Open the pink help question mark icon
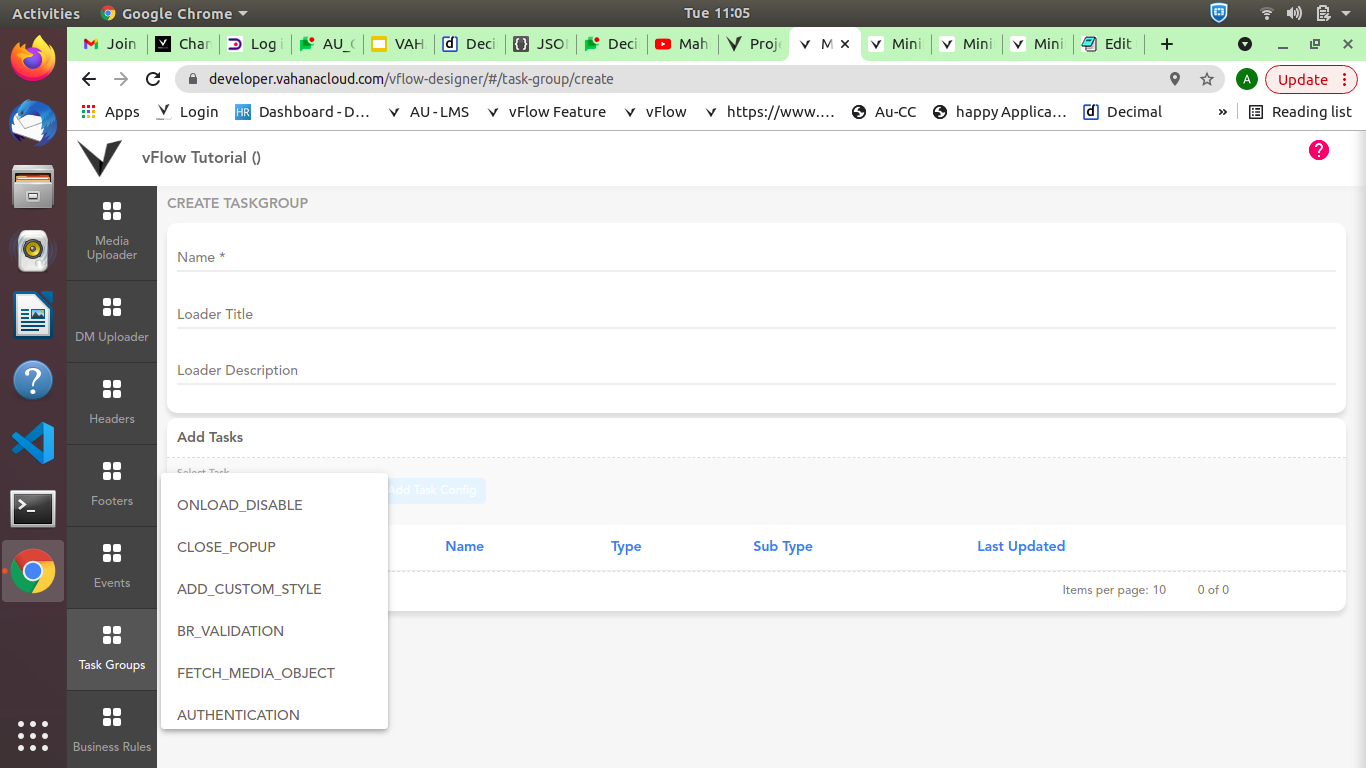This screenshot has height=768, width=1366. click(x=1319, y=150)
